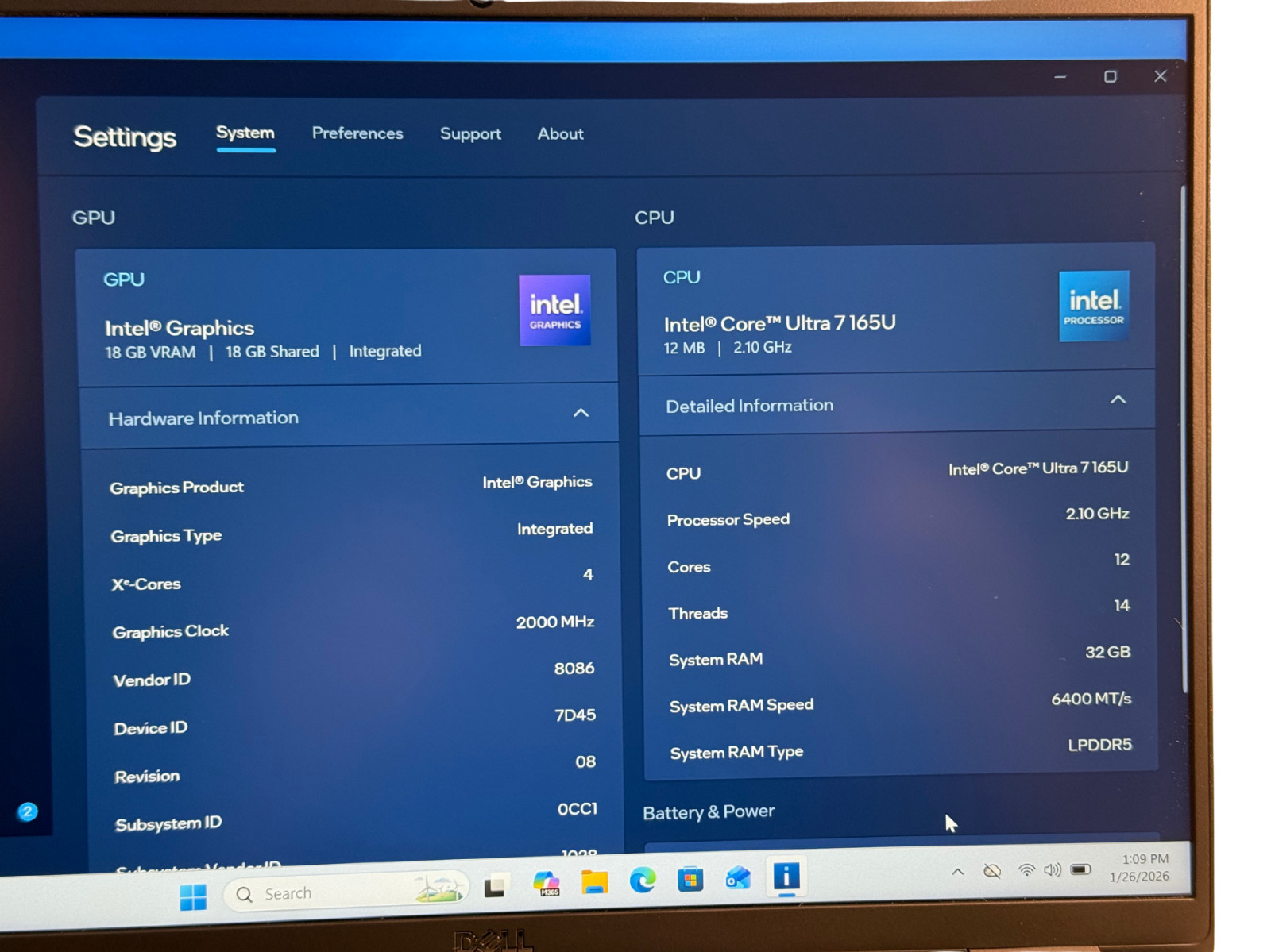Viewport: 1271px width, 952px height.
Task: Select the Cores value 12
Action: tap(1122, 559)
